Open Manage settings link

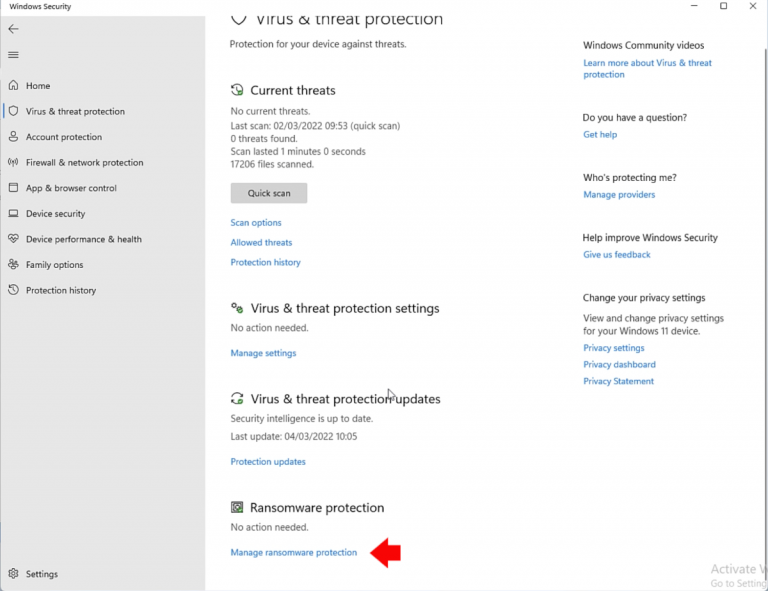(x=264, y=353)
